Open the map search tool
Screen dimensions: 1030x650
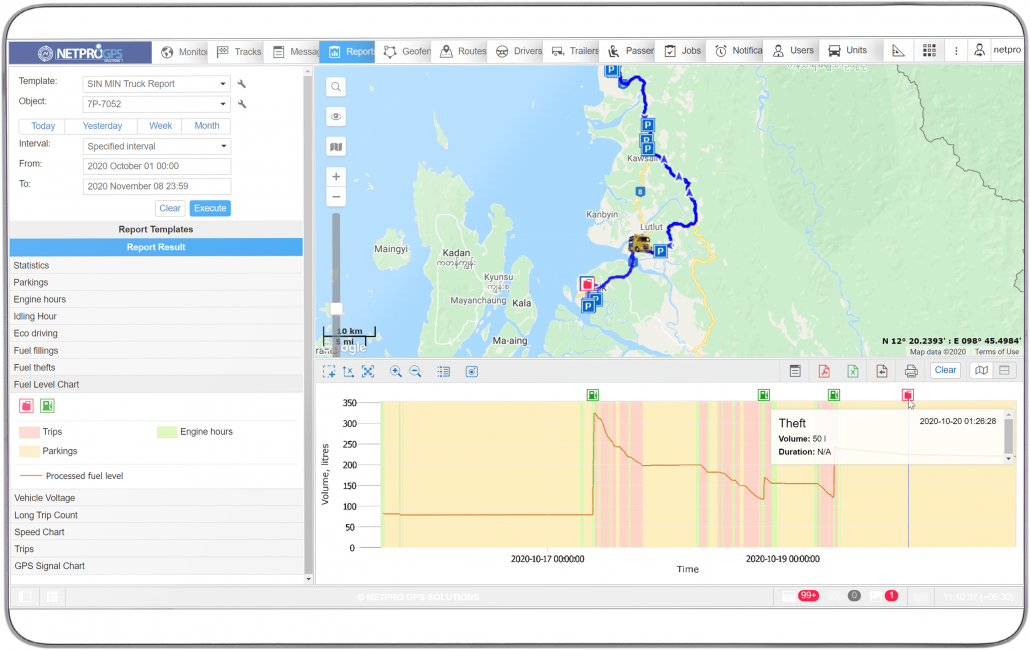(x=335, y=87)
